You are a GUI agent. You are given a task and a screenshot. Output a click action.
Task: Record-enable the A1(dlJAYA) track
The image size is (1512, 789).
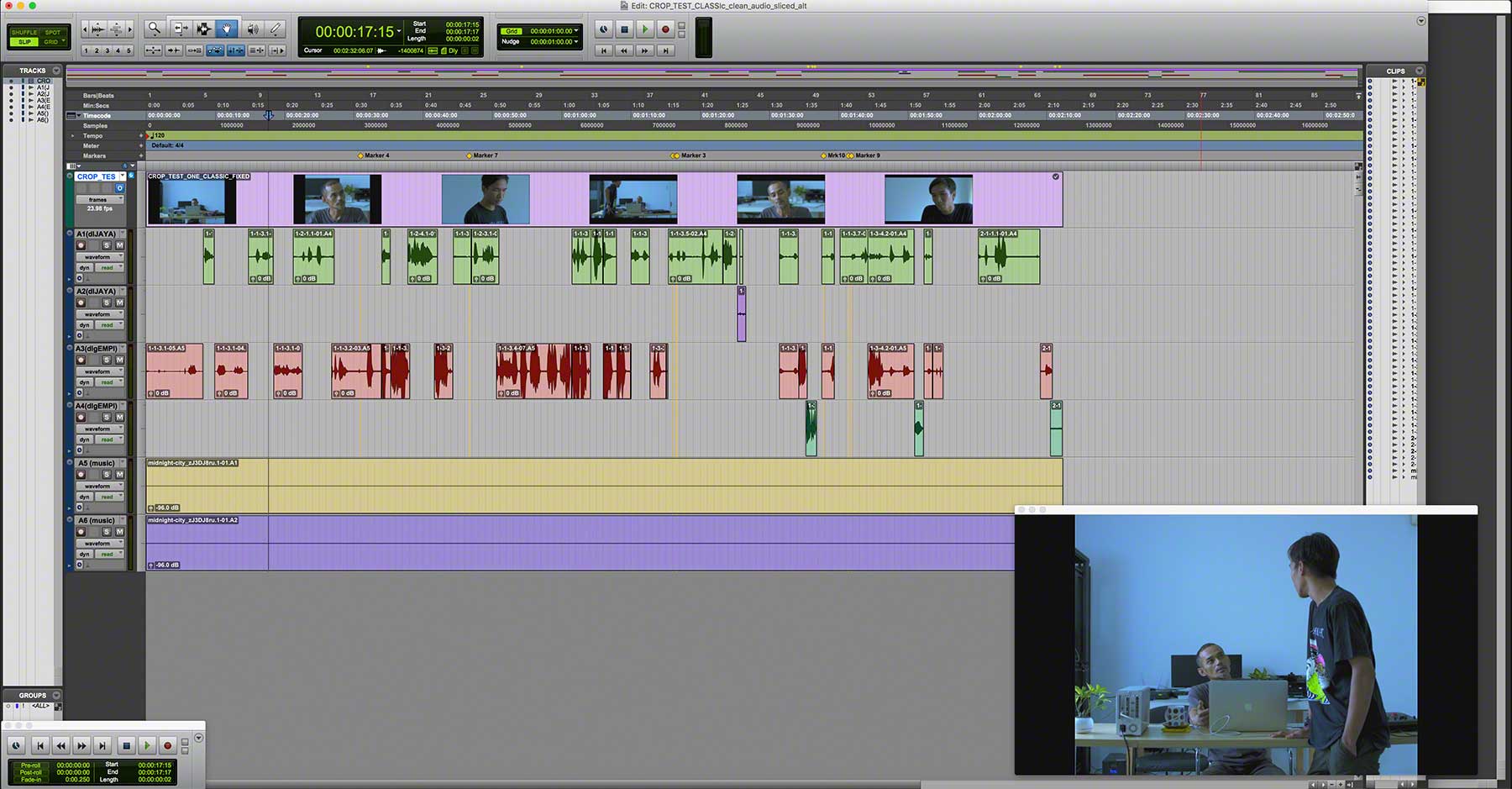pyautogui.click(x=81, y=245)
